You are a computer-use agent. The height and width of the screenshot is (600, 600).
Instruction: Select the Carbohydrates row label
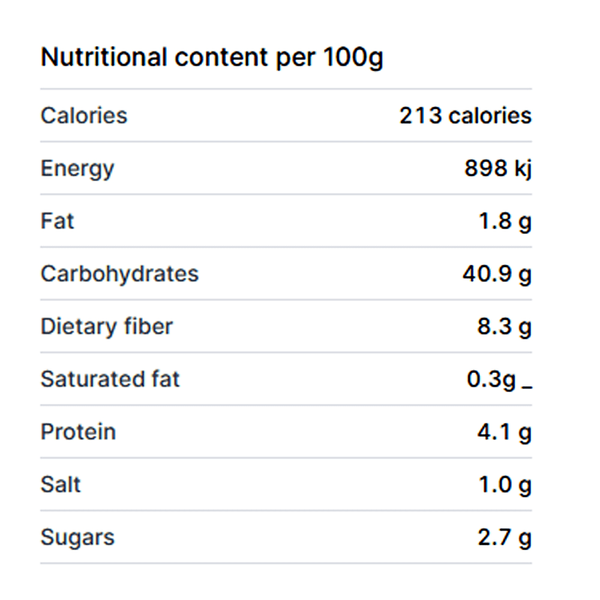[119, 274]
